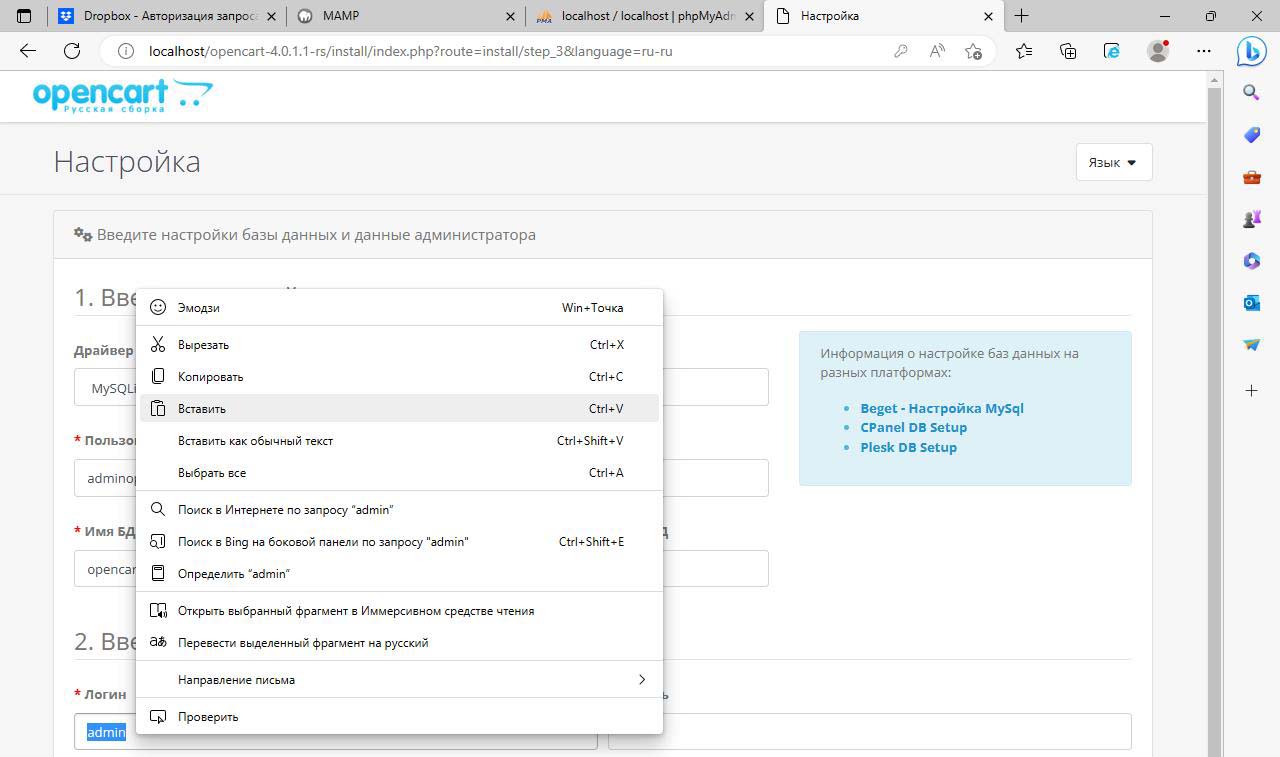The image size is (1280, 757).
Task: Click the user profile avatar icon
Action: [1158, 51]
